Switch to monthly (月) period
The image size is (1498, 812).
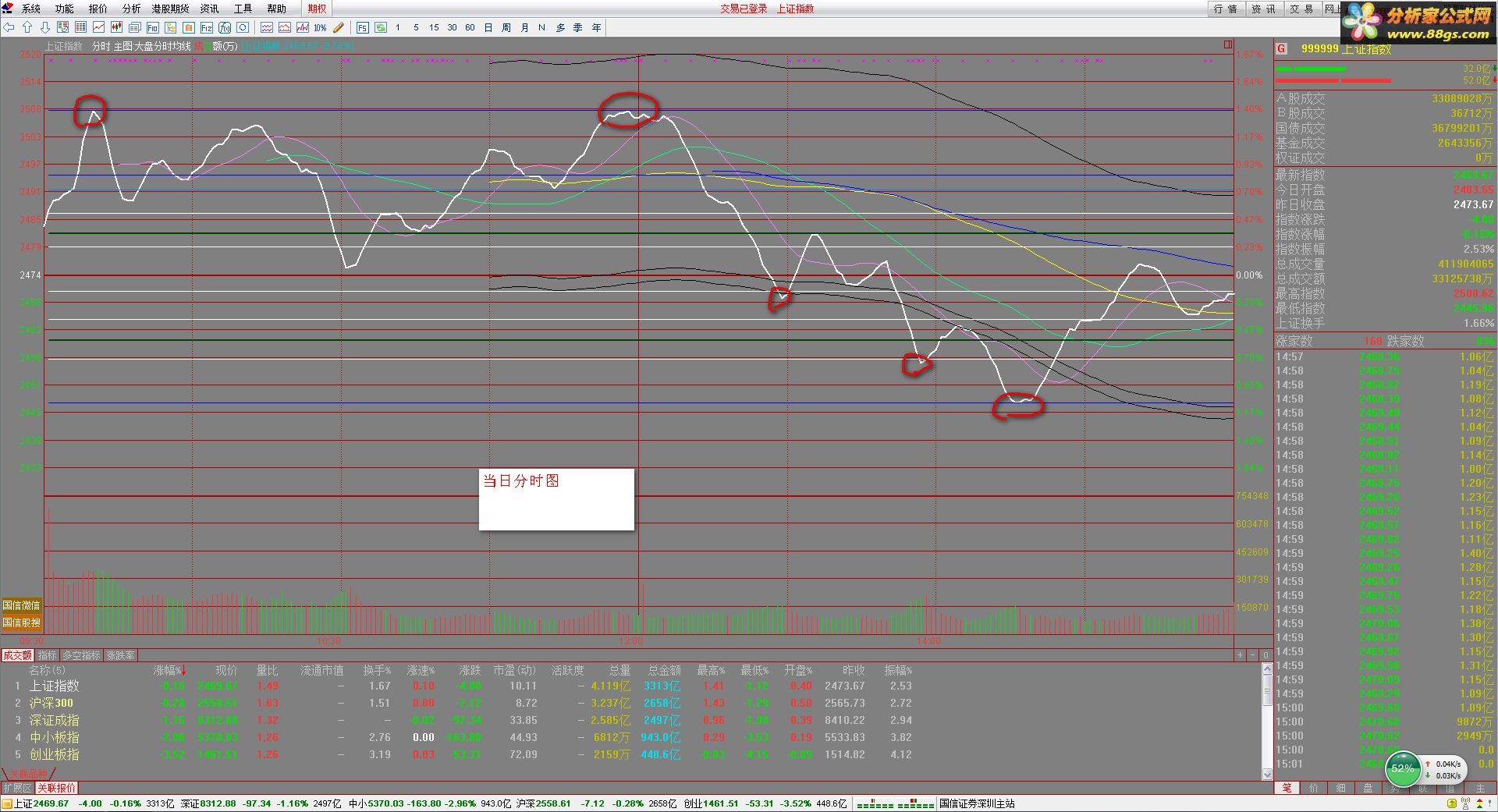point(524,27)
